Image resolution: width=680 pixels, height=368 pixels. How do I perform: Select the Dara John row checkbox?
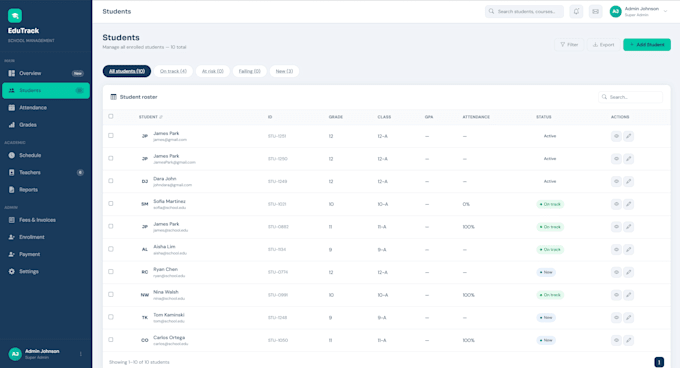(111, 181)
